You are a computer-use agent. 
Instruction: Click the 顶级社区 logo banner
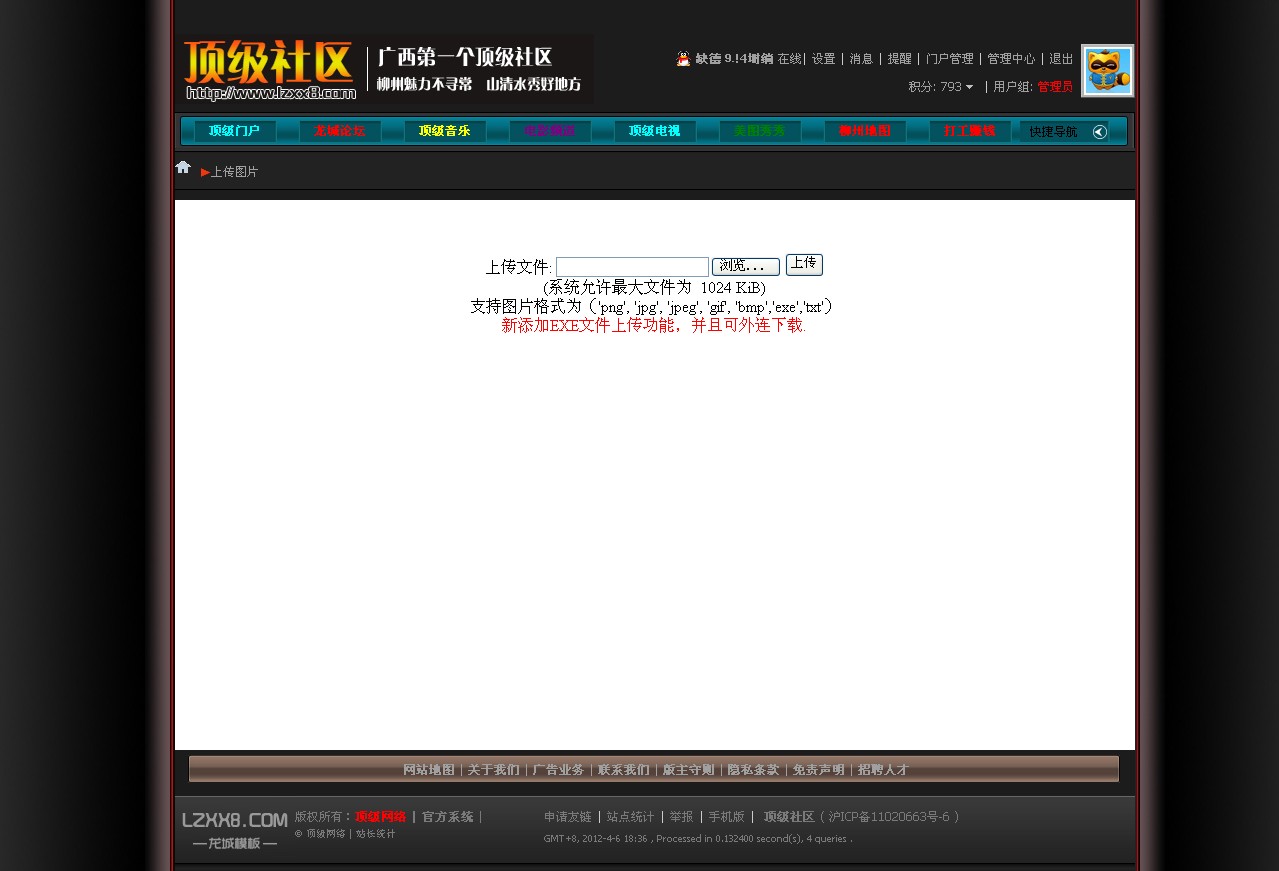384,70
